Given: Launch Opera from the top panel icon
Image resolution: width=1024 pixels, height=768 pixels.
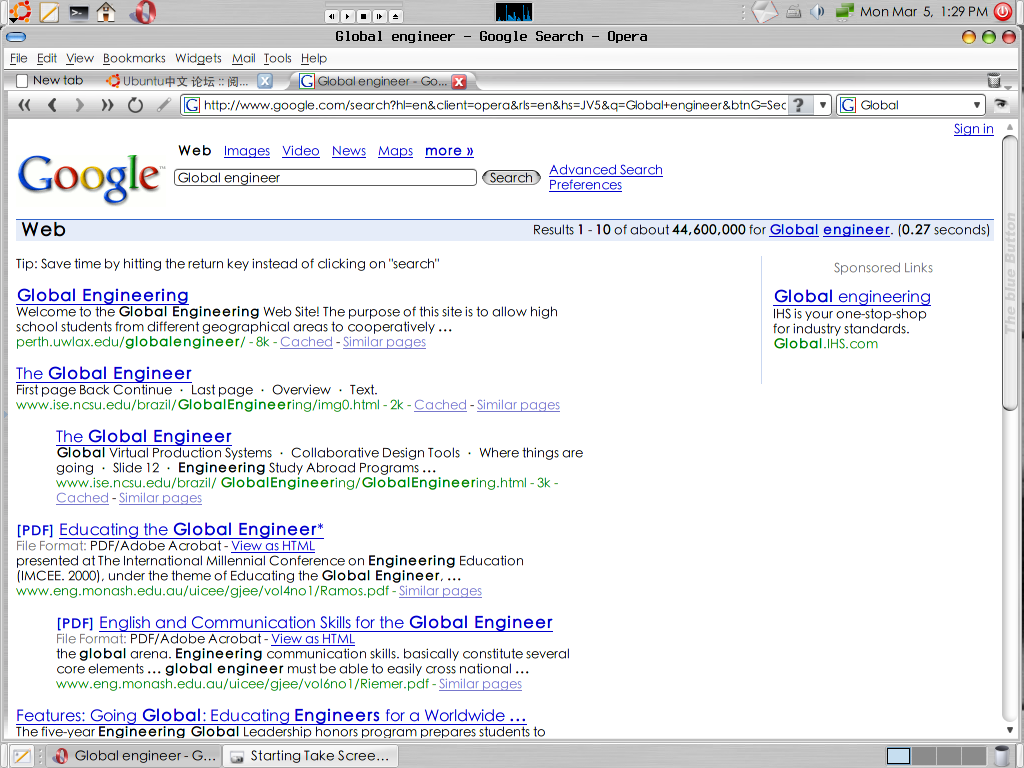Looking at the screenshot, I should point(144,12).
